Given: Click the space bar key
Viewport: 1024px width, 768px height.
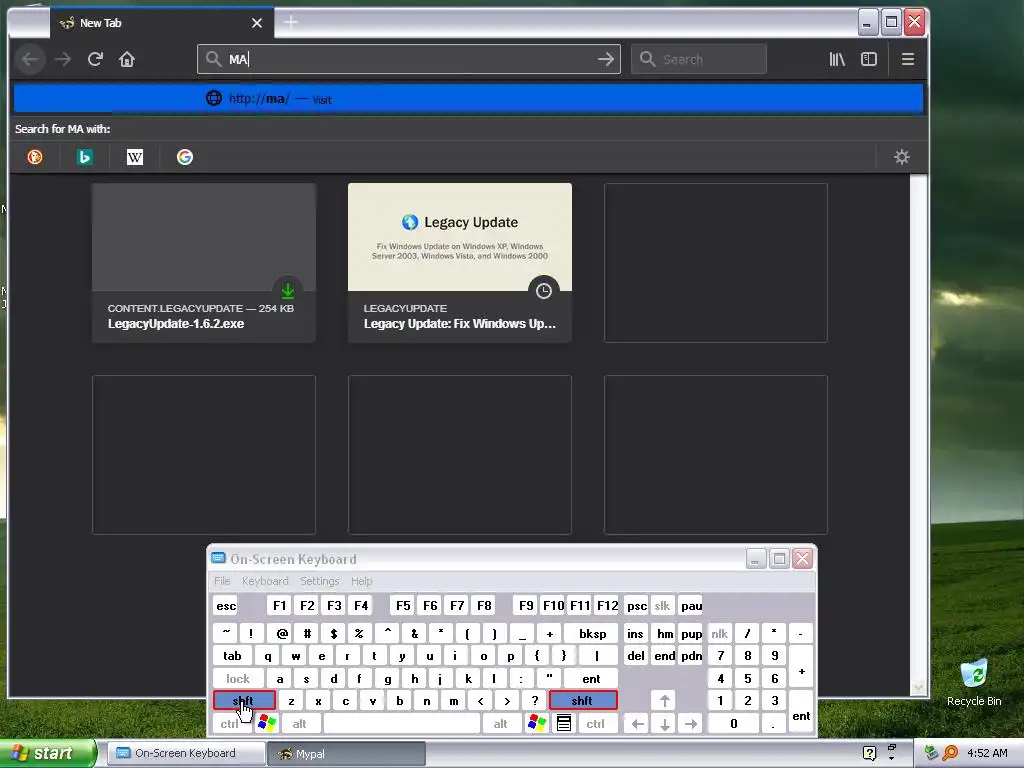Looking at the screenshot, I should 402,723.
